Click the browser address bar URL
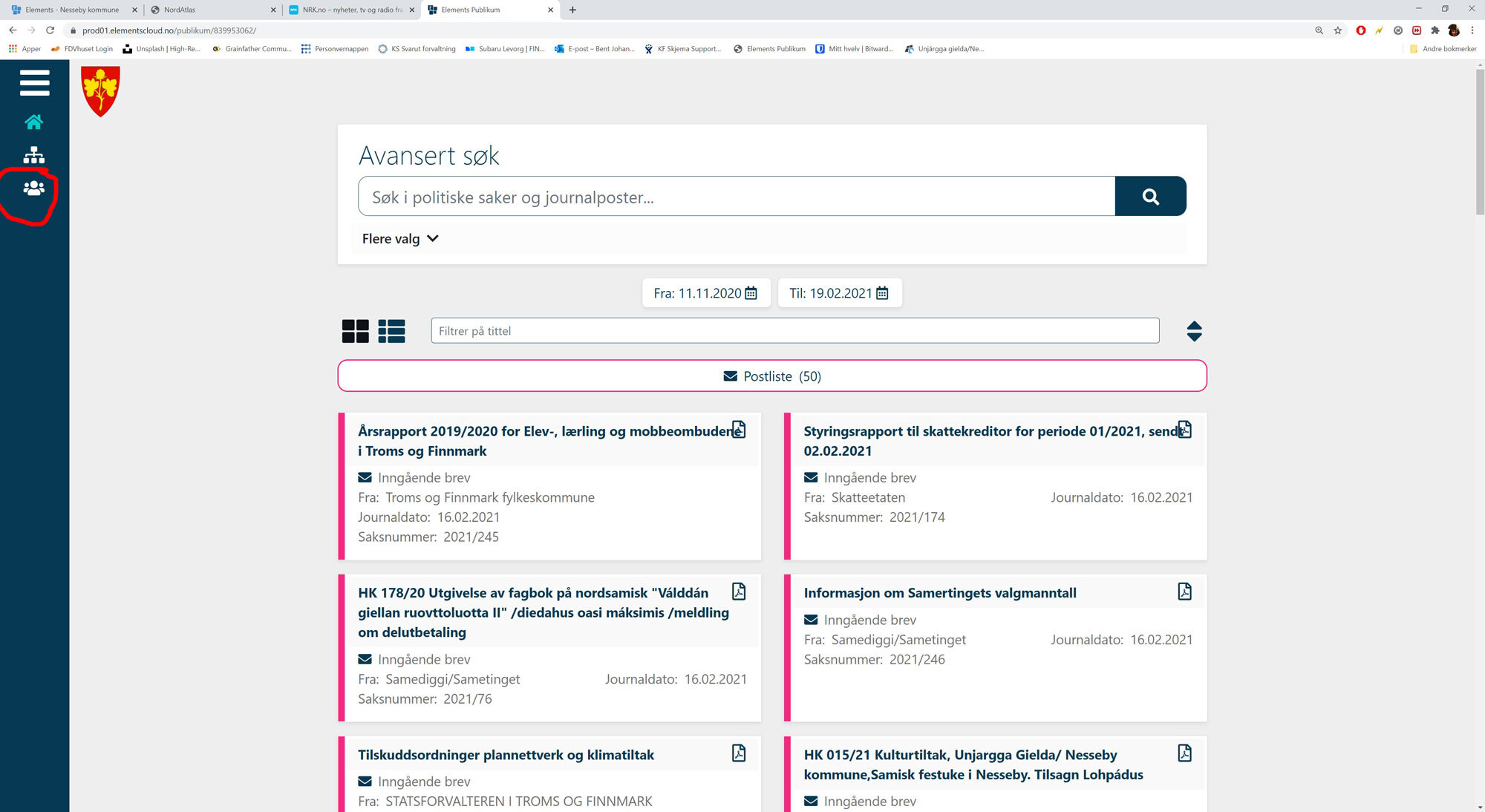Viewport: 1485px width, 812px height. coord(169,30)
